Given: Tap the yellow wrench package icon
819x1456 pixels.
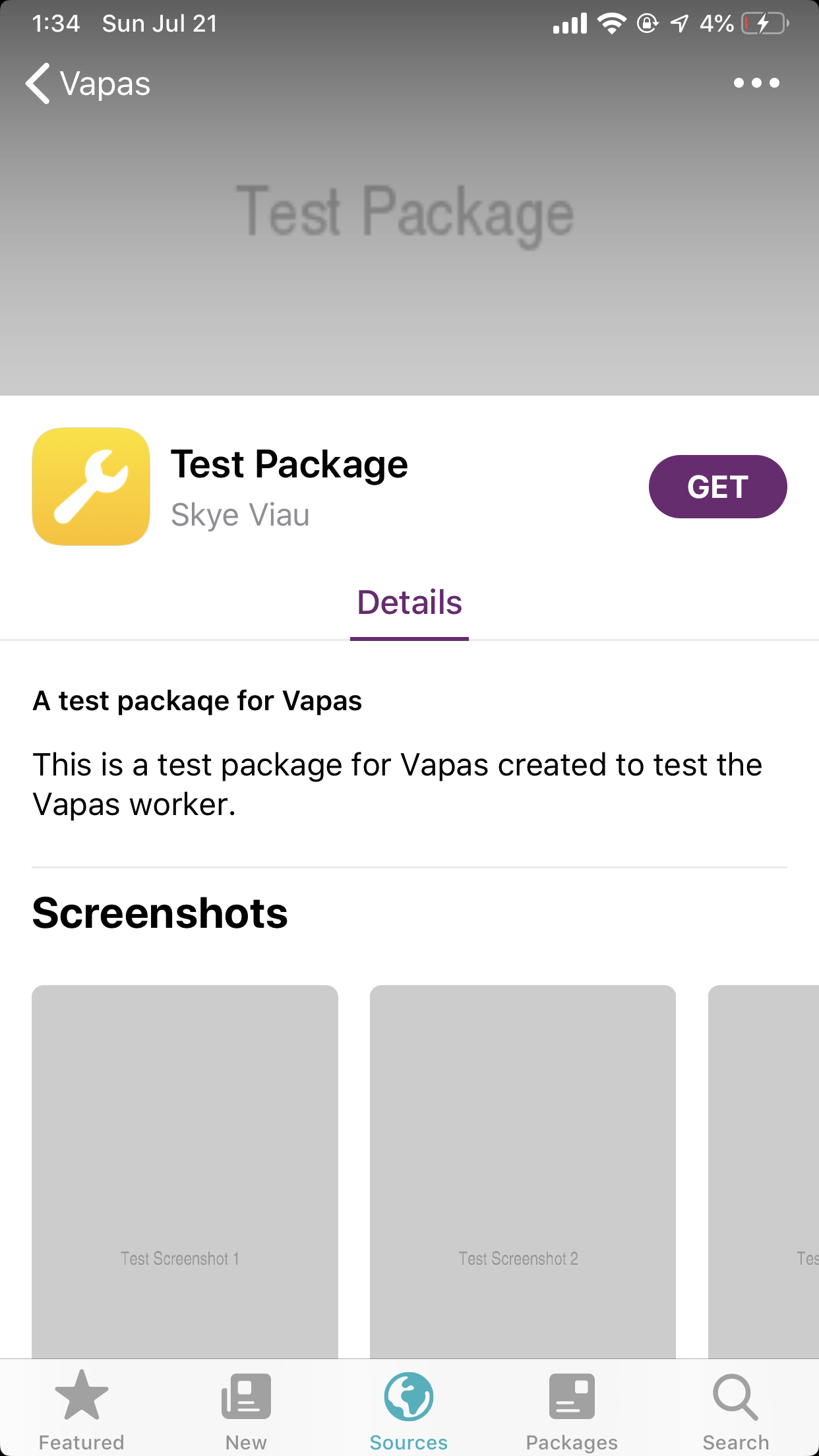Looking at the screenshot, I should point(91,487).
